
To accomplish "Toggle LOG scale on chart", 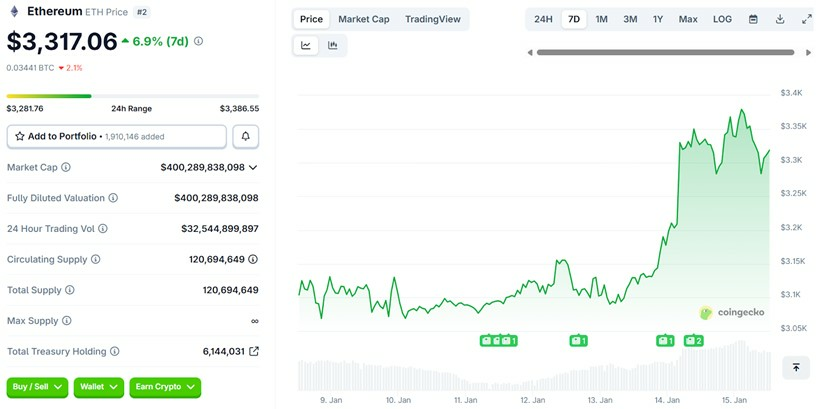I will (722, 19).
